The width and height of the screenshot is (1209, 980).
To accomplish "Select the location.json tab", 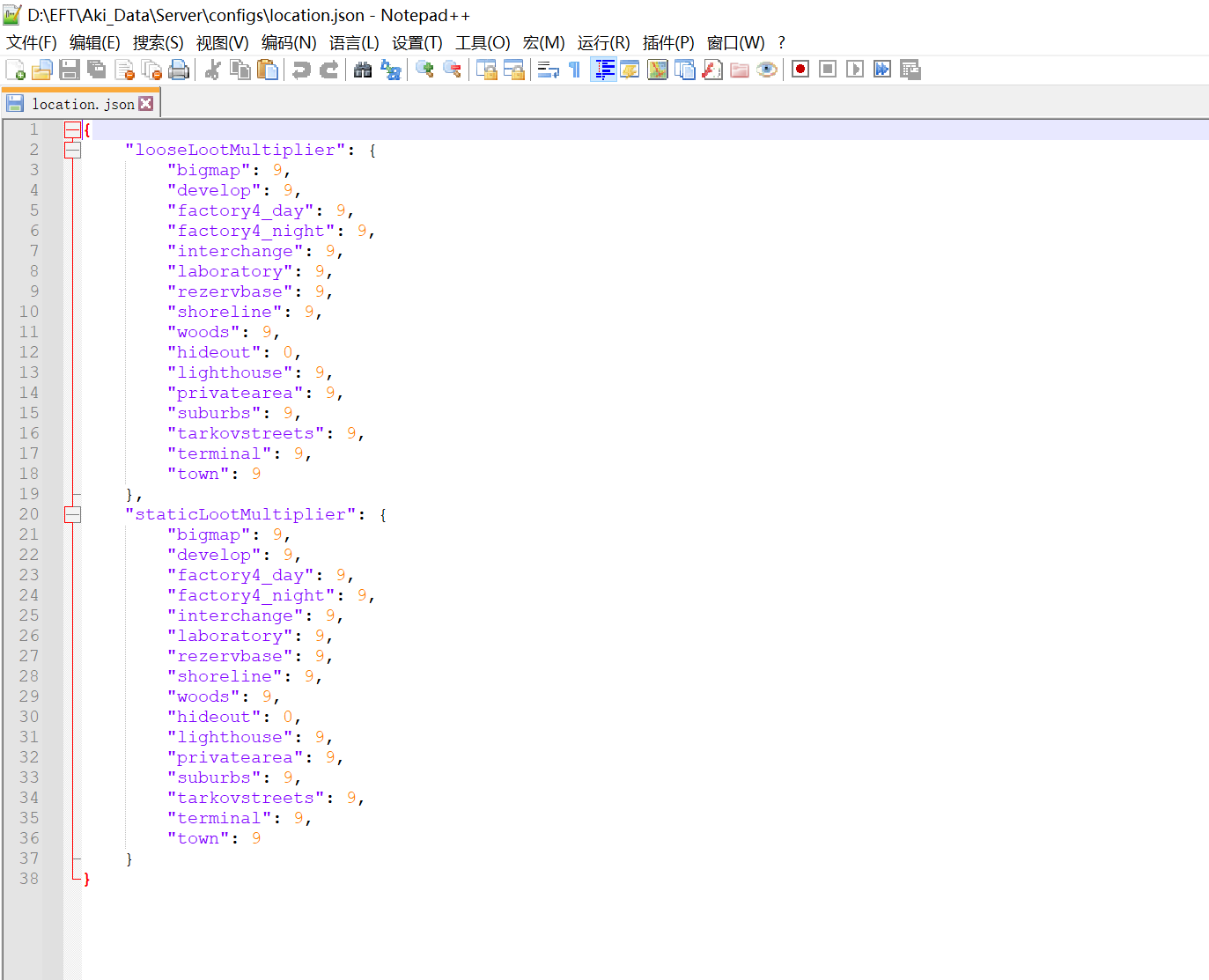I will point(83,104).
